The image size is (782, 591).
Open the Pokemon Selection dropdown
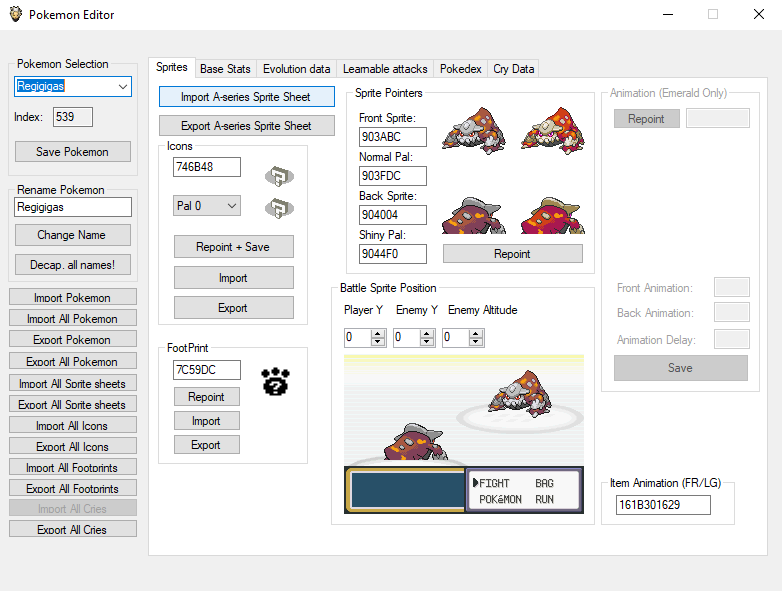[123, 87]
